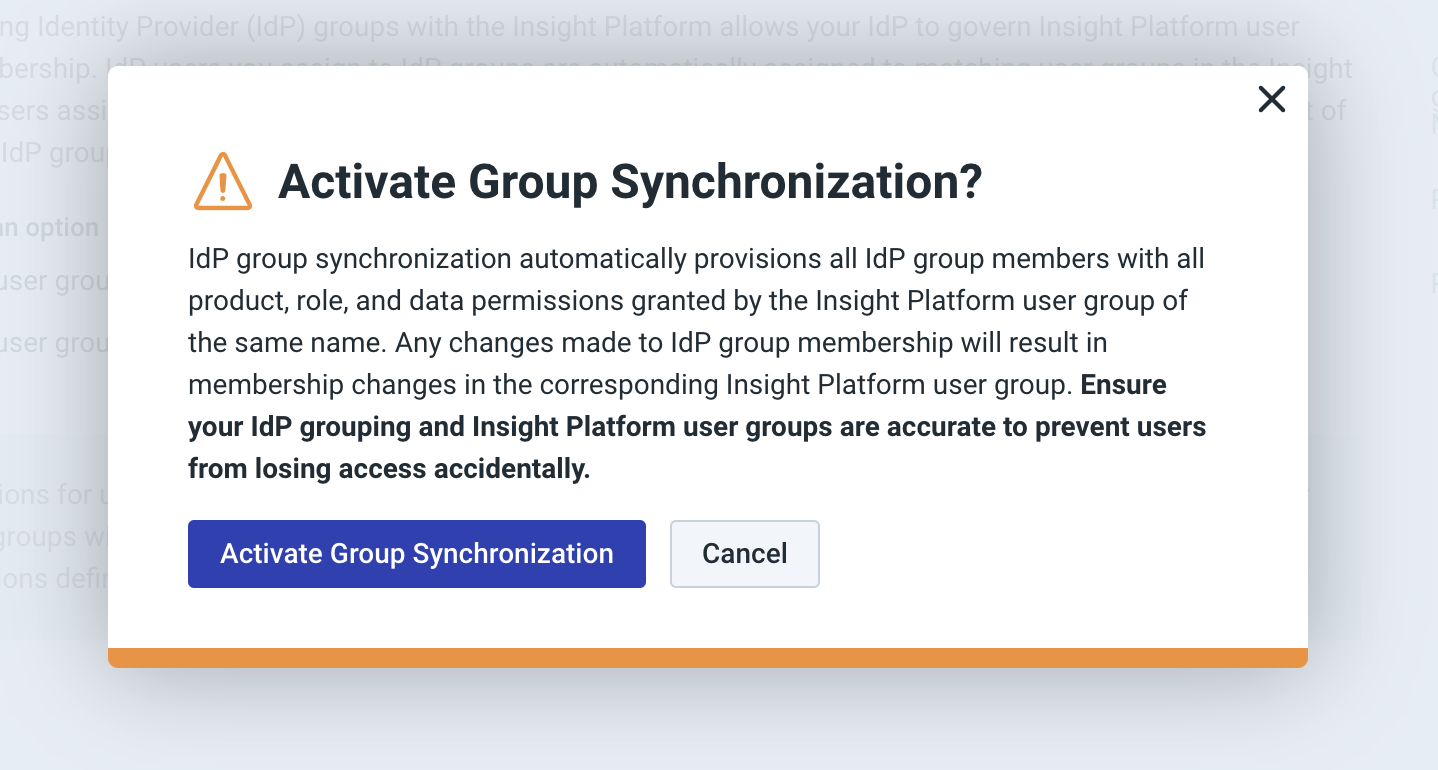Click the dimmed backdrop below the dialog

pos(707,720)
